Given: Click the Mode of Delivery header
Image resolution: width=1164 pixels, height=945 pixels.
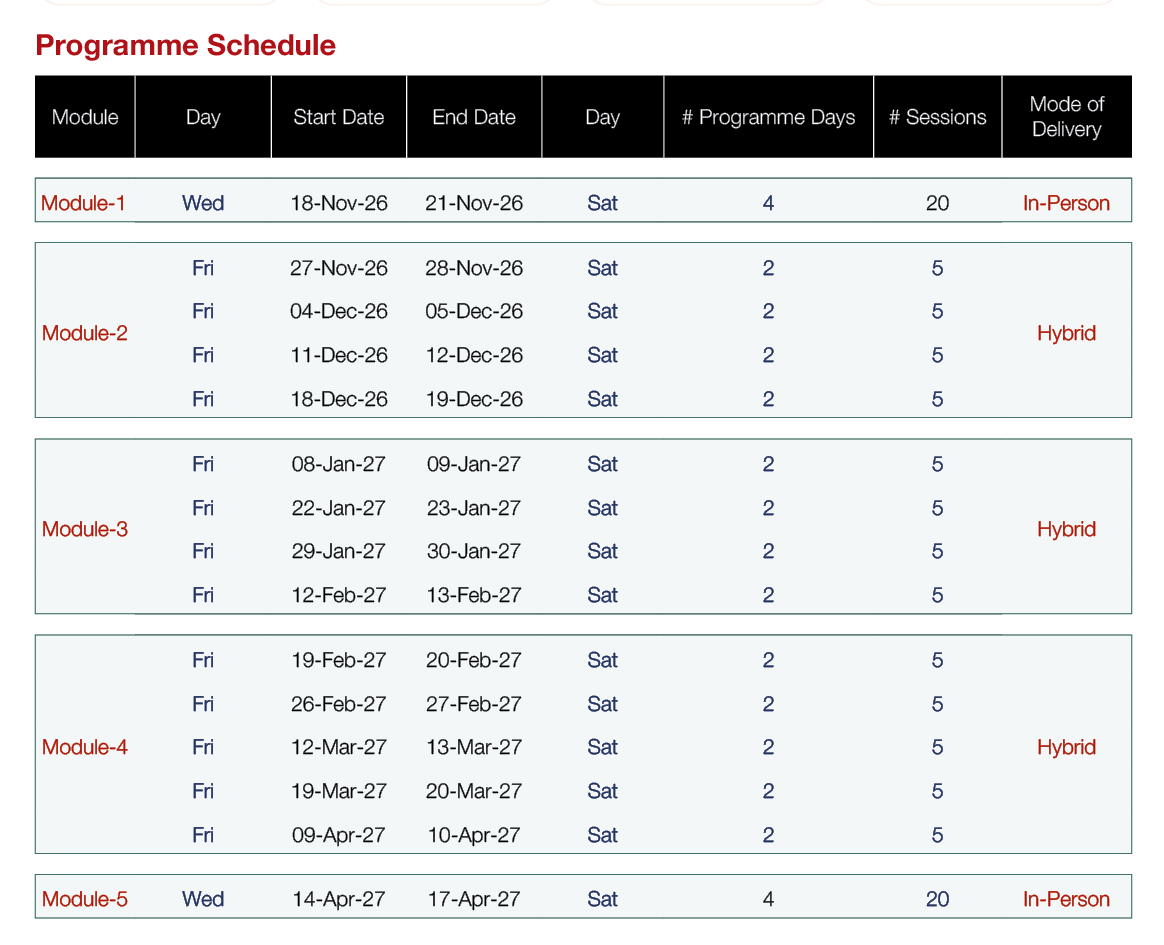Looking at the screenshot, I should coord(1067,117).
